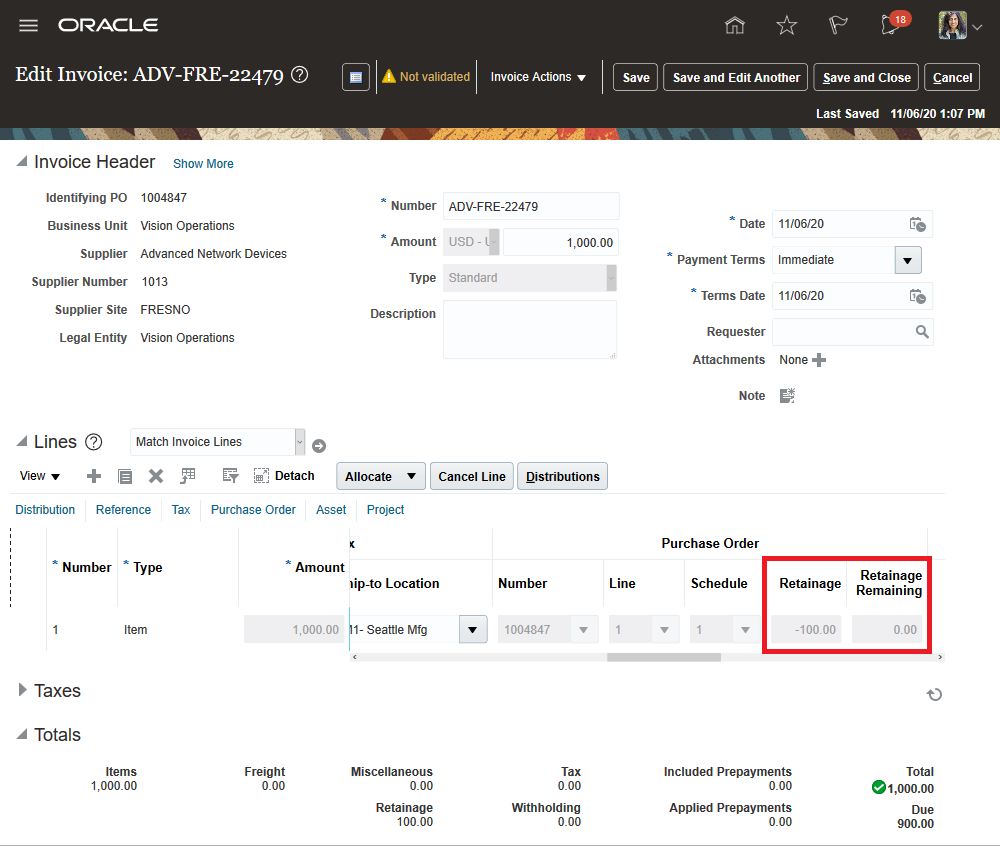Switch to the Distribution tab
The image size is (1000, 846).
click(45, 510)
